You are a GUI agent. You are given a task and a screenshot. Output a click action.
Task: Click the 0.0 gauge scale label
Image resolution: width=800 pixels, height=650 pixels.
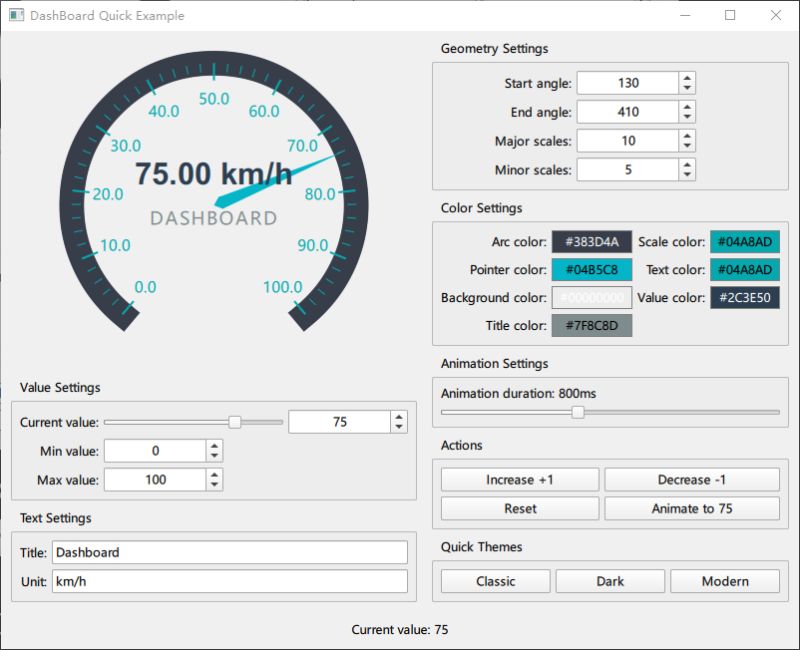coord(145,287)
